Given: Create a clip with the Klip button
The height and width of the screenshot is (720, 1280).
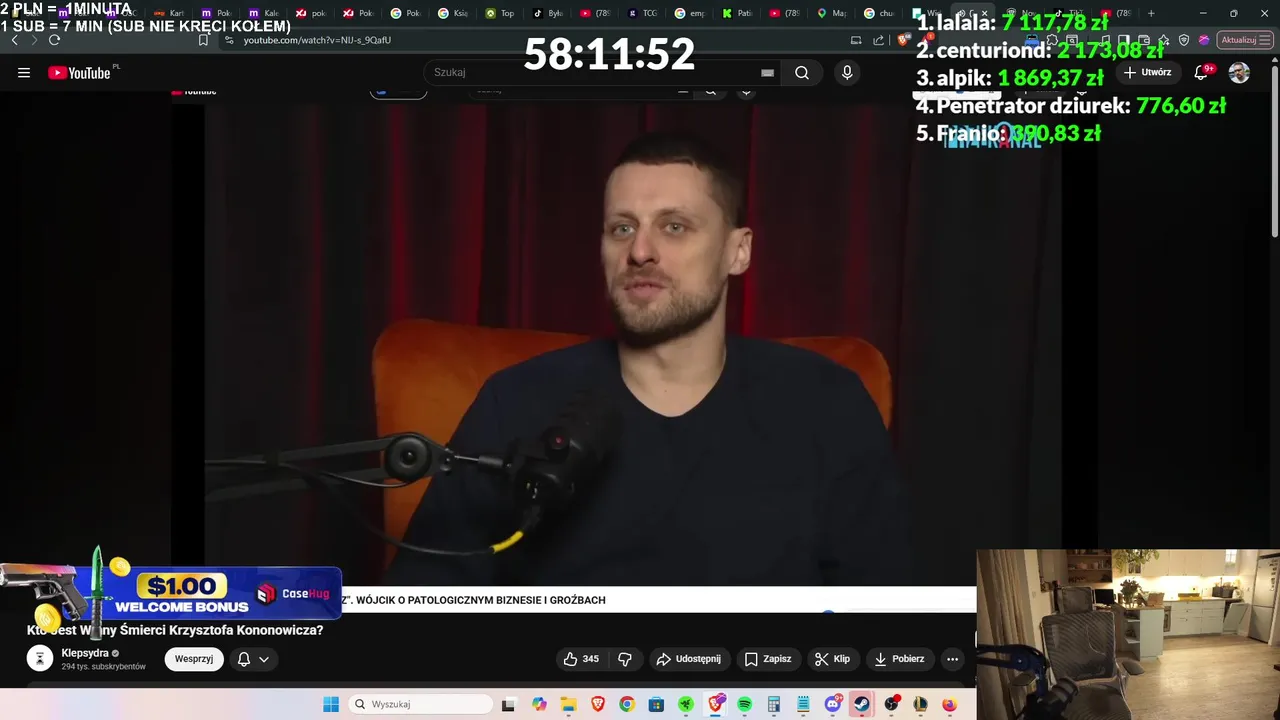Looking at the screenshot, I should 833,659.
